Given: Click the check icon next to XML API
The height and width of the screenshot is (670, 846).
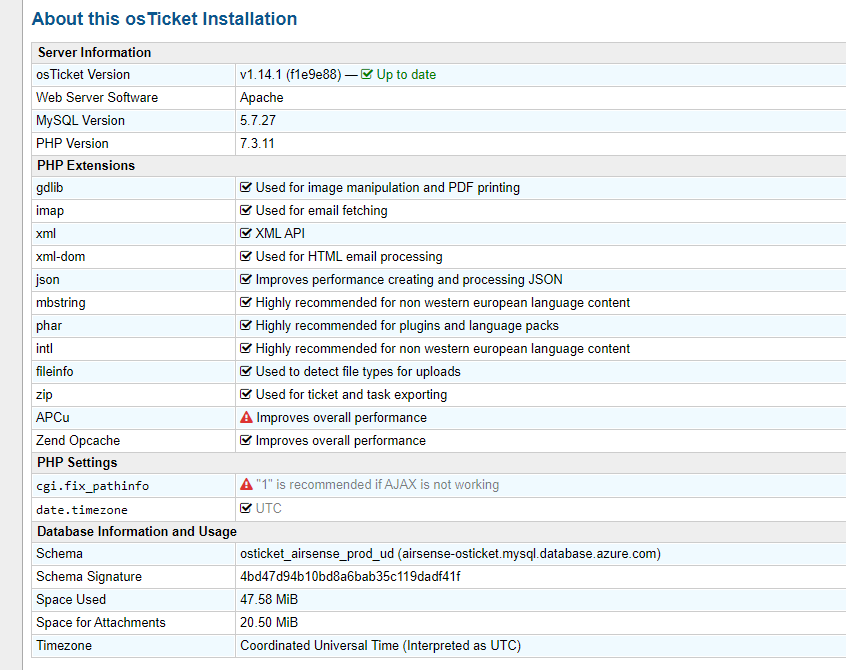Looking at the screenshot, I should pyautogui.click(x=246, y=234).
